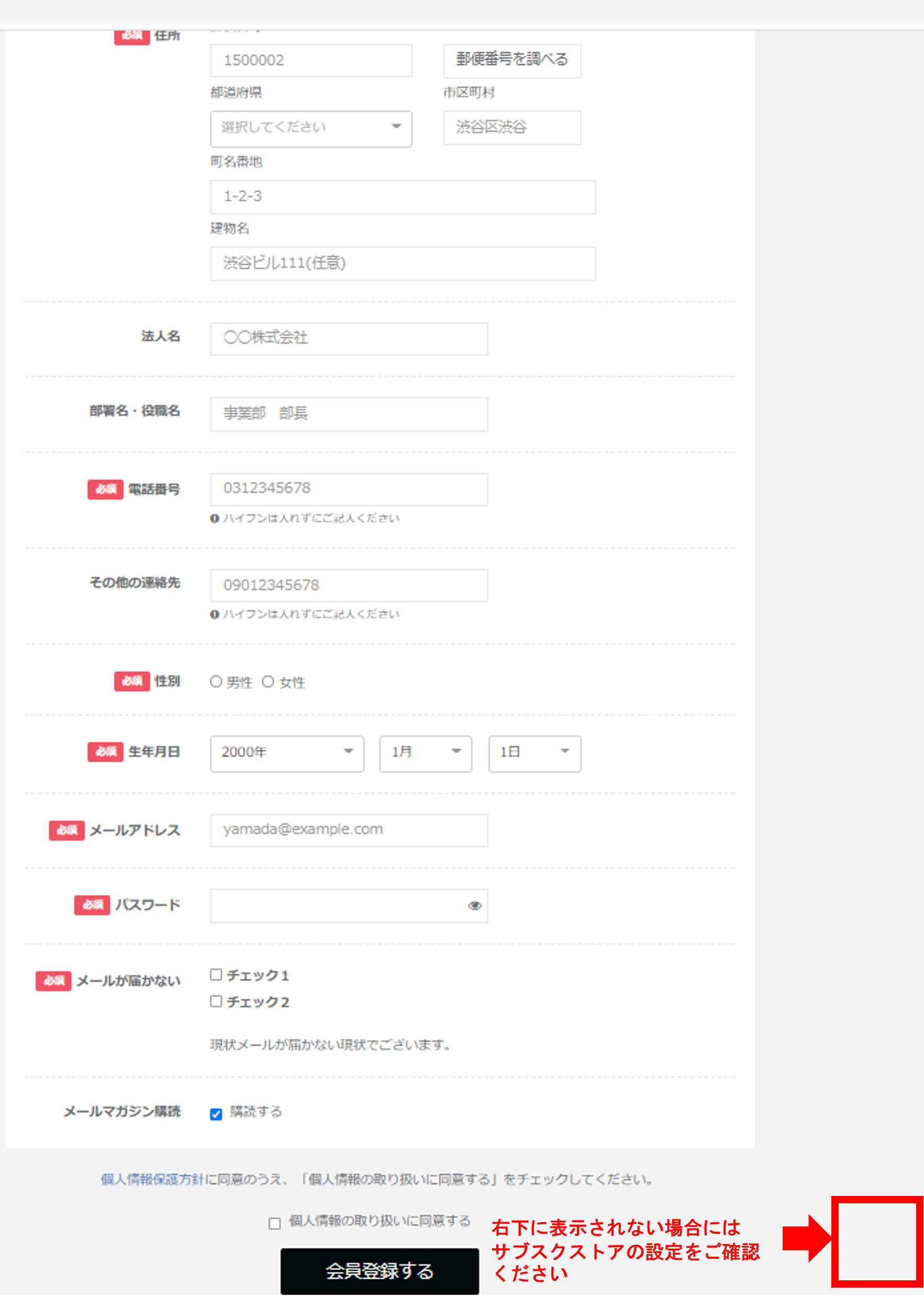This screenshot has width=924, height=1296.
Task: Check the チェック1 checkbox
Action: click(x=216, y=974)
